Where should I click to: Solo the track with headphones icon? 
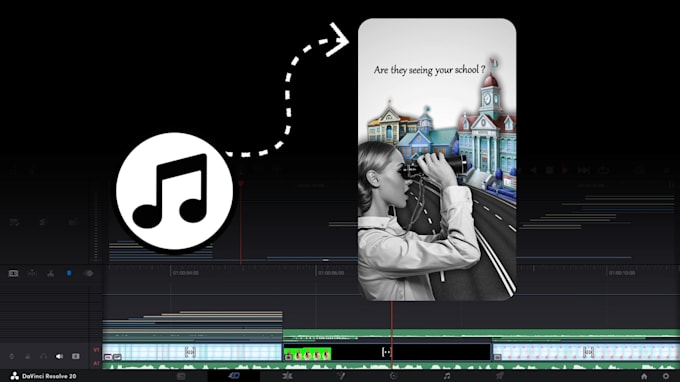click(43, 356)
